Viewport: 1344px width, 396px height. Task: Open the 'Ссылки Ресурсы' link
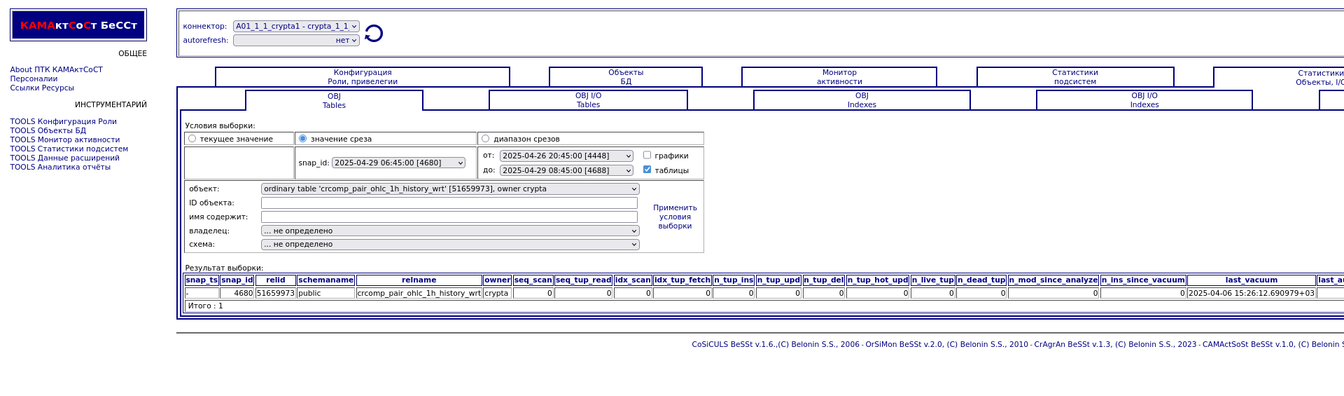(x=42, y=88)
